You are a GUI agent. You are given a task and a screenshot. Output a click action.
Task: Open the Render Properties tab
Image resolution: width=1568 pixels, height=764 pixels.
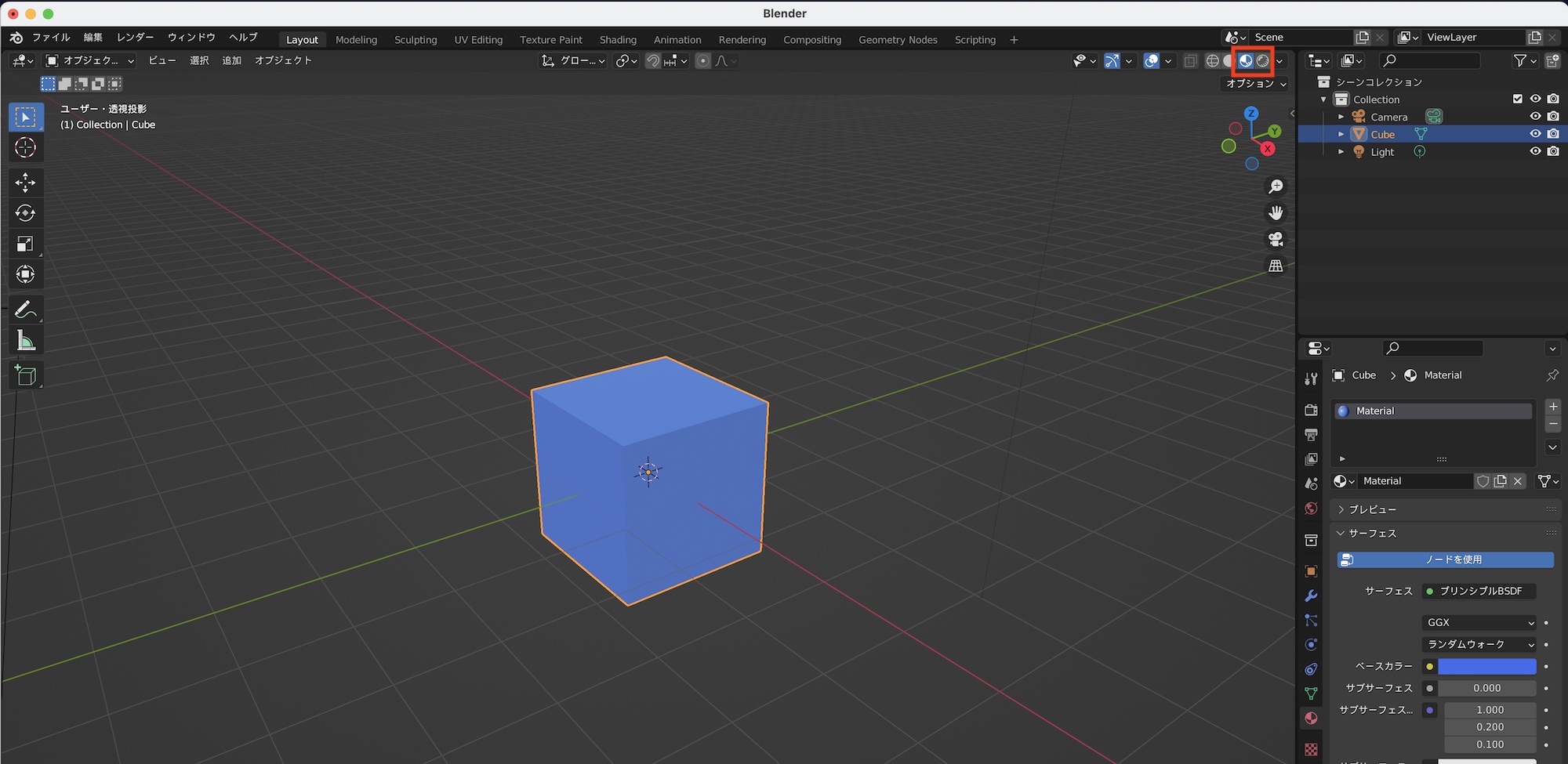click(x=1310, y=410)
